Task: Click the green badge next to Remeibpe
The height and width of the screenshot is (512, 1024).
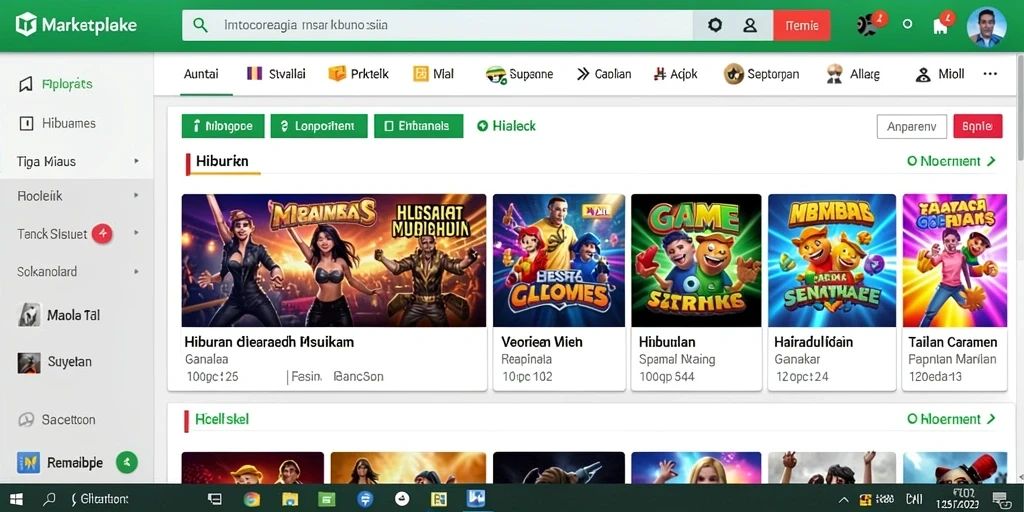Action: tap(127, 462)
